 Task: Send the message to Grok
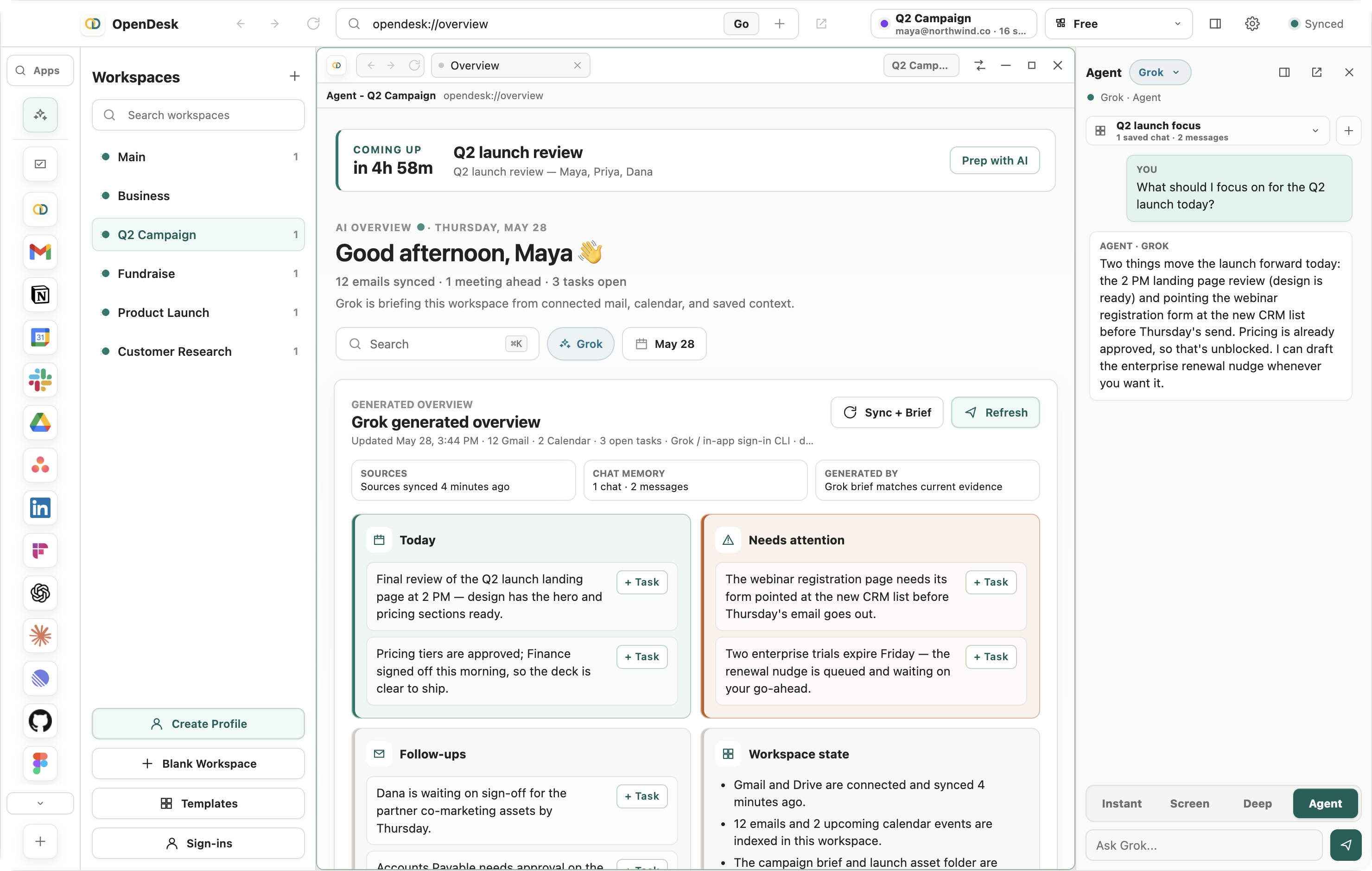(1345, 845)
